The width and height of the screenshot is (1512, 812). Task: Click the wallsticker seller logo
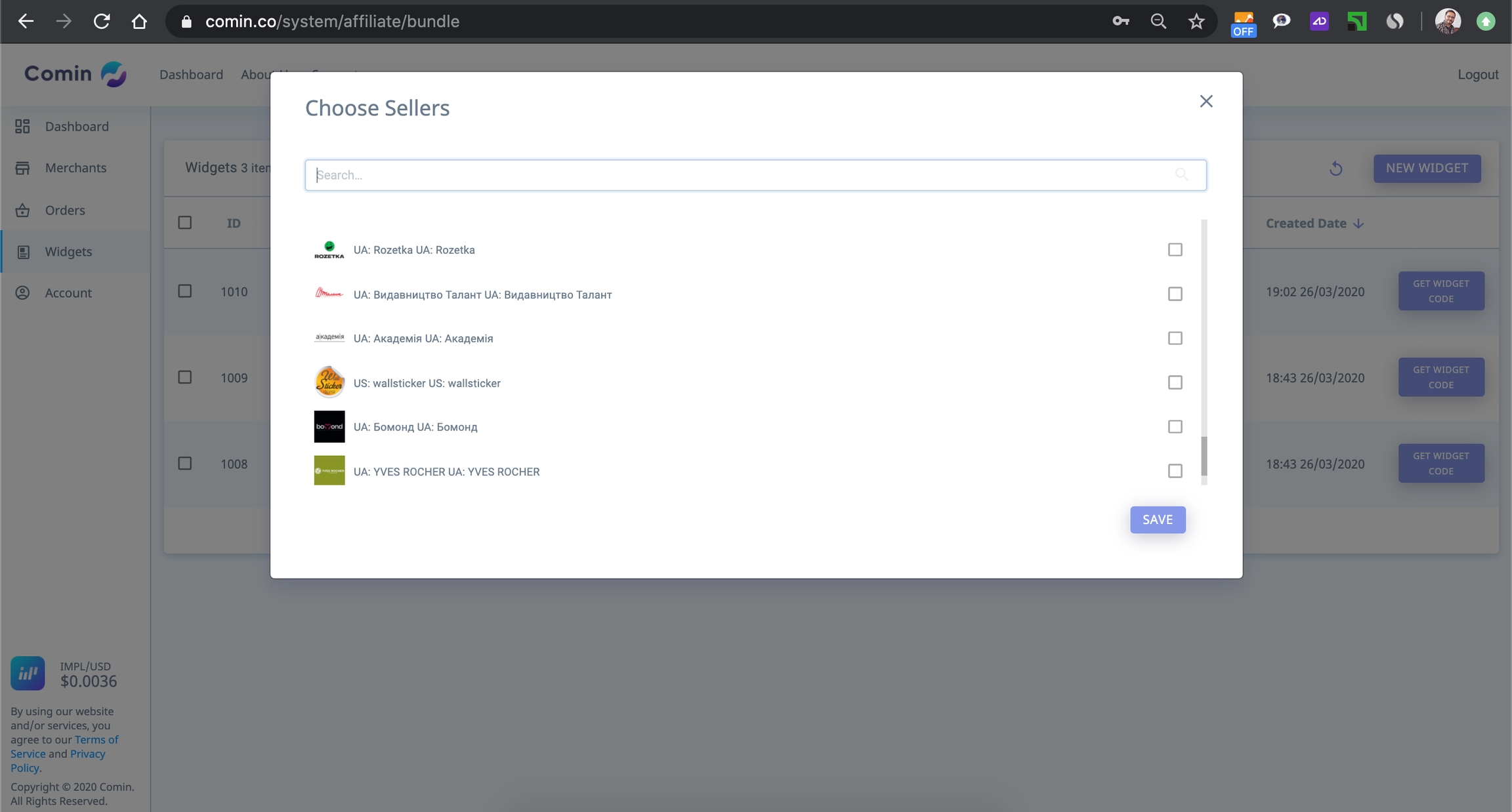[329, 382]
